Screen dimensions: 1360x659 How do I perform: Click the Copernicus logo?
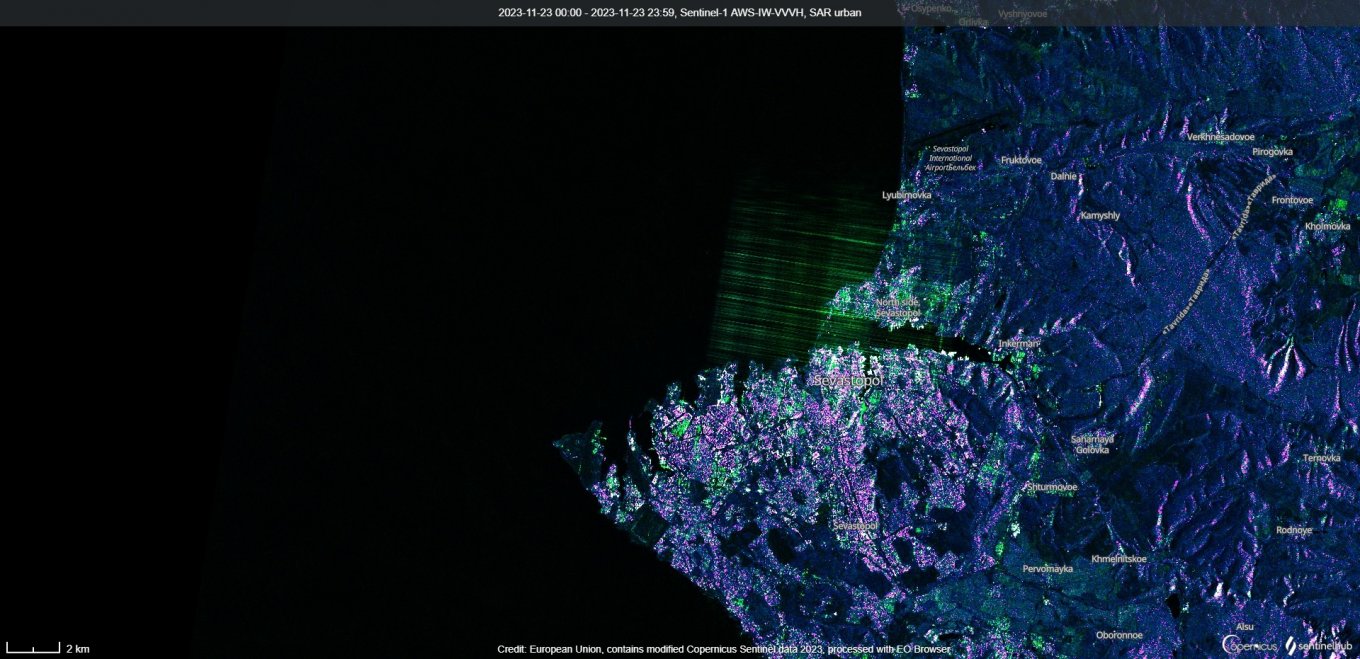point(1249,645)
